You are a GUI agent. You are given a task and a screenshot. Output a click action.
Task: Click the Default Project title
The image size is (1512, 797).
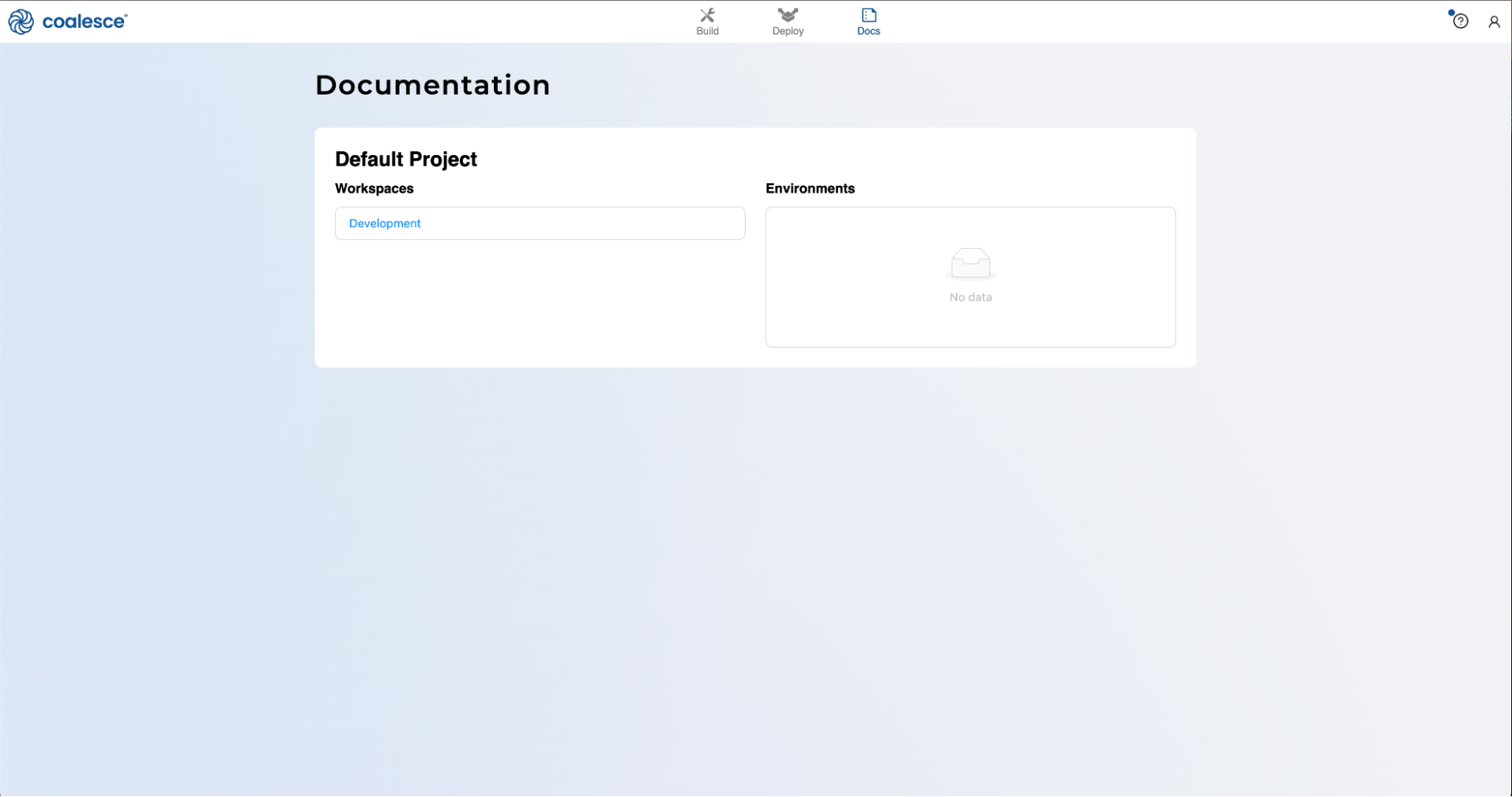tap(406, 159)
